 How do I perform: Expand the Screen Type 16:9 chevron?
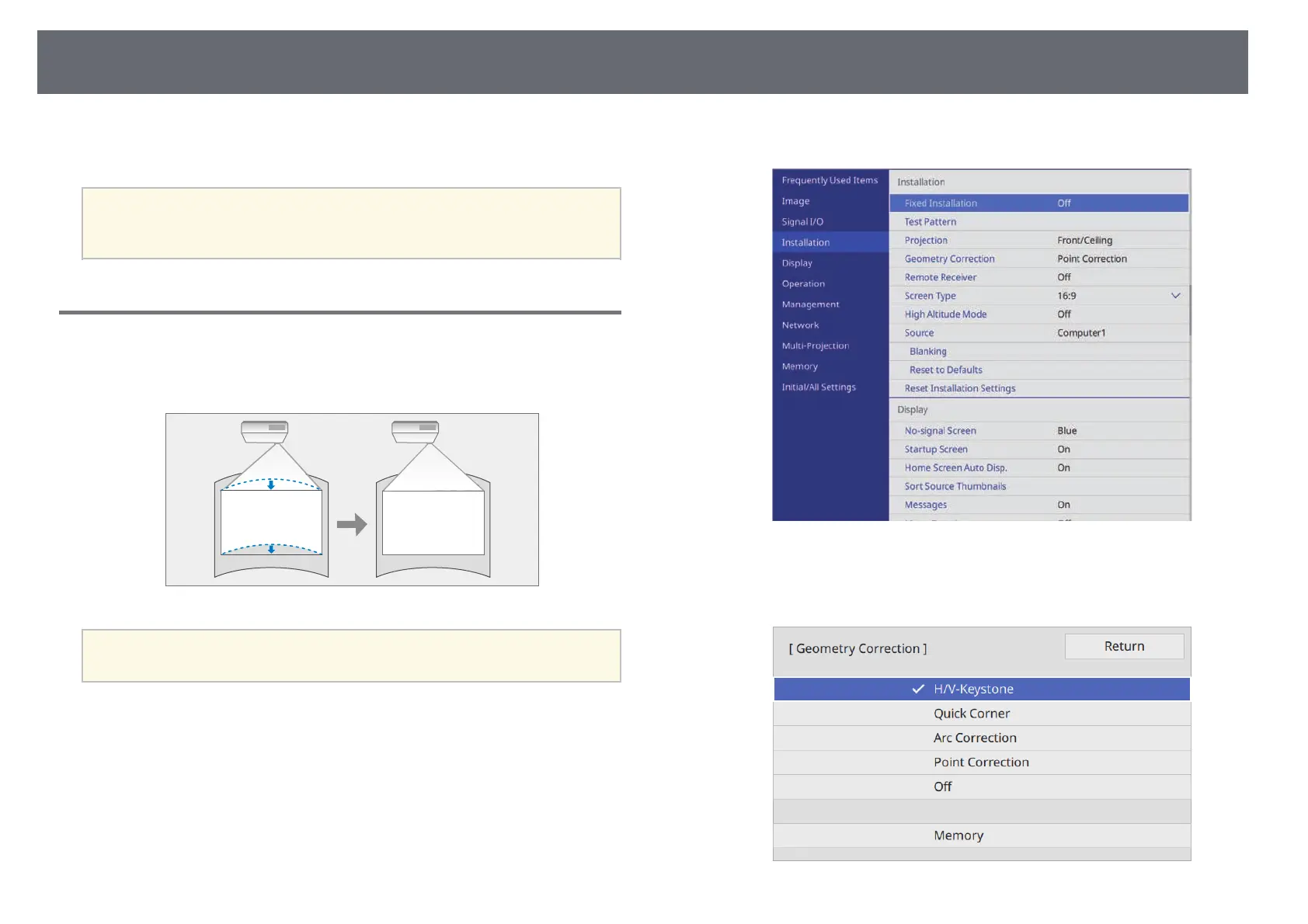(1175, 296)
